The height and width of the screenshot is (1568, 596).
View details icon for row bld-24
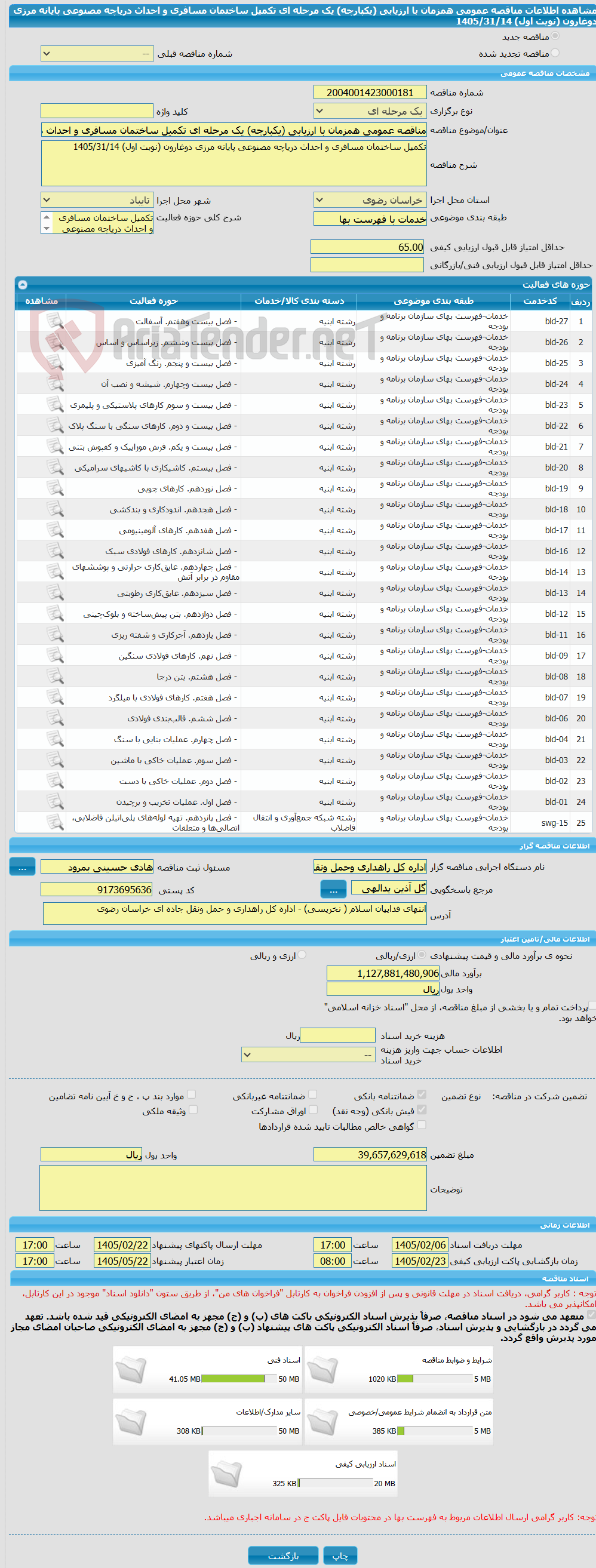(x=56, y=383)
